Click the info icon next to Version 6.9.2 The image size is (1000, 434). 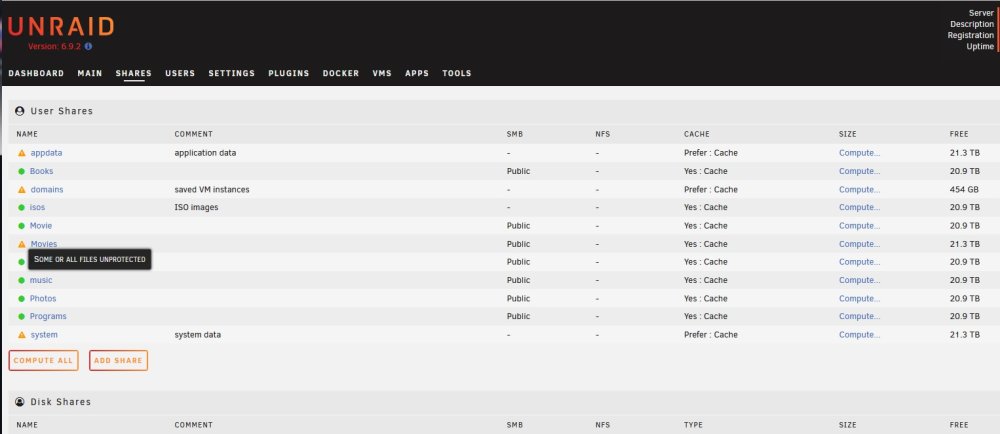[x=88, y=47]
